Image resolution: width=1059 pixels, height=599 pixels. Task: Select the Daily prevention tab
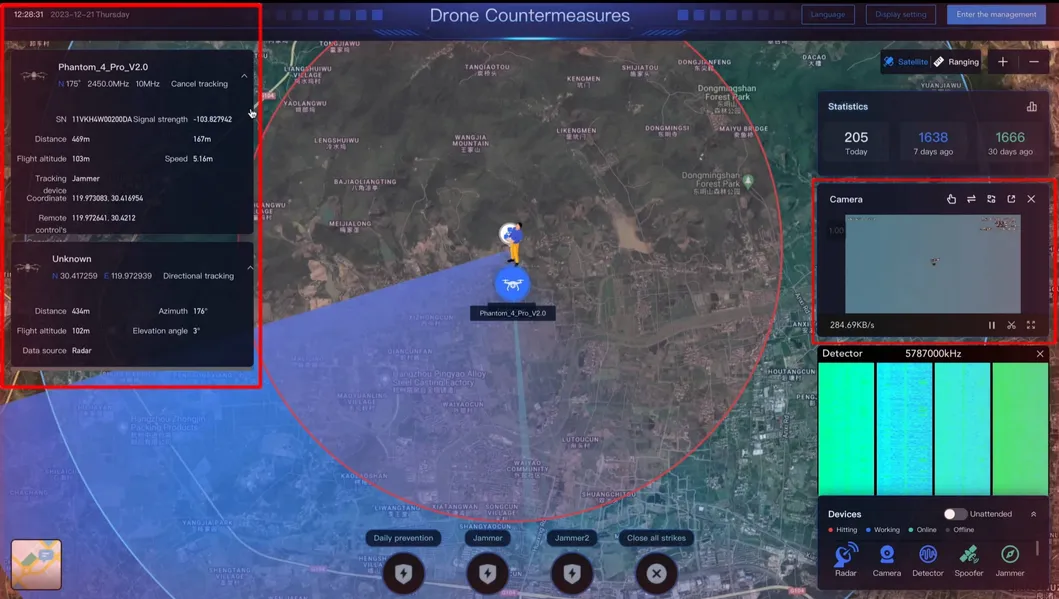[x=403, y=537]
